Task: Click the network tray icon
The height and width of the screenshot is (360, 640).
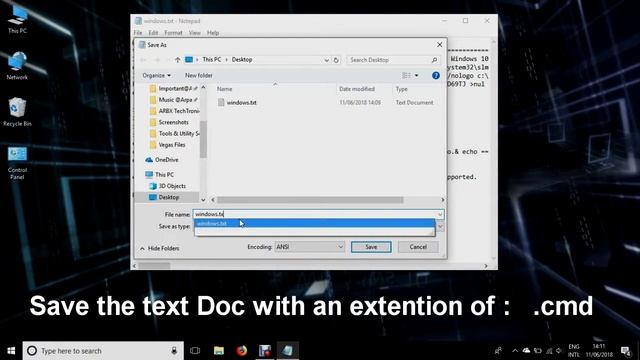Action: click(x=549, y=351)
